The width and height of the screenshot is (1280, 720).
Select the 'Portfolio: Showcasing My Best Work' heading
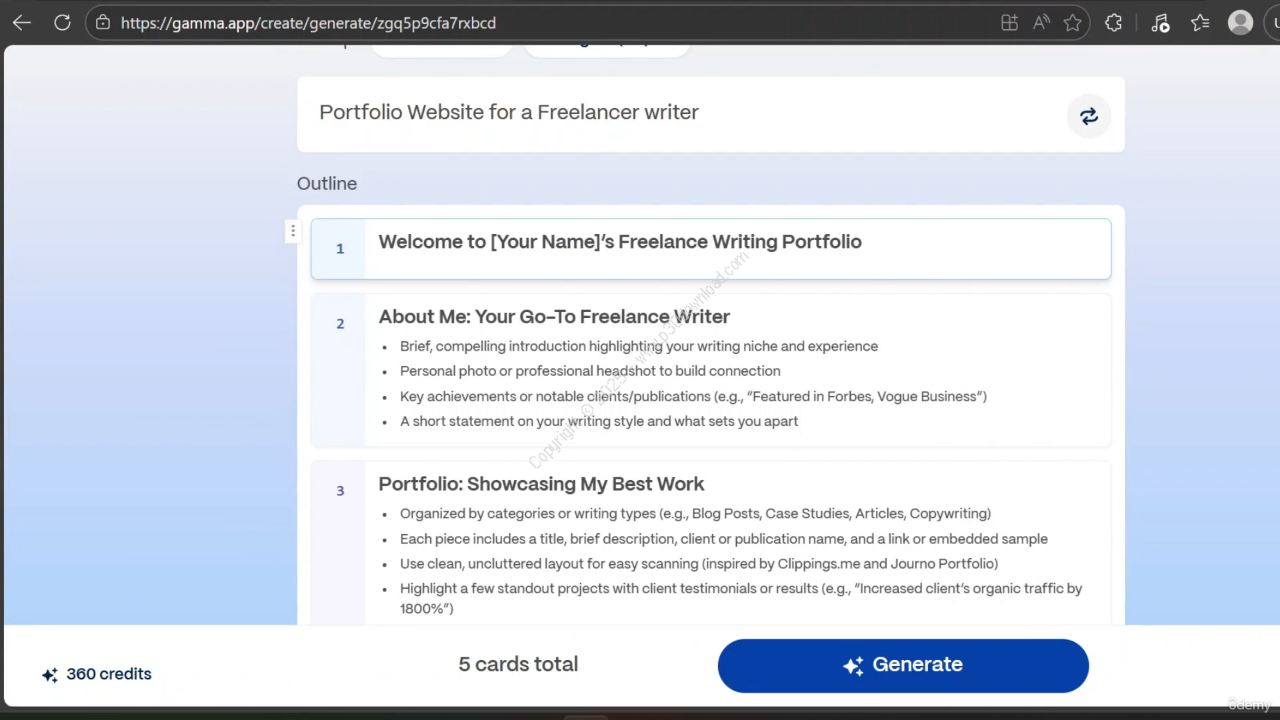(541, 484)
